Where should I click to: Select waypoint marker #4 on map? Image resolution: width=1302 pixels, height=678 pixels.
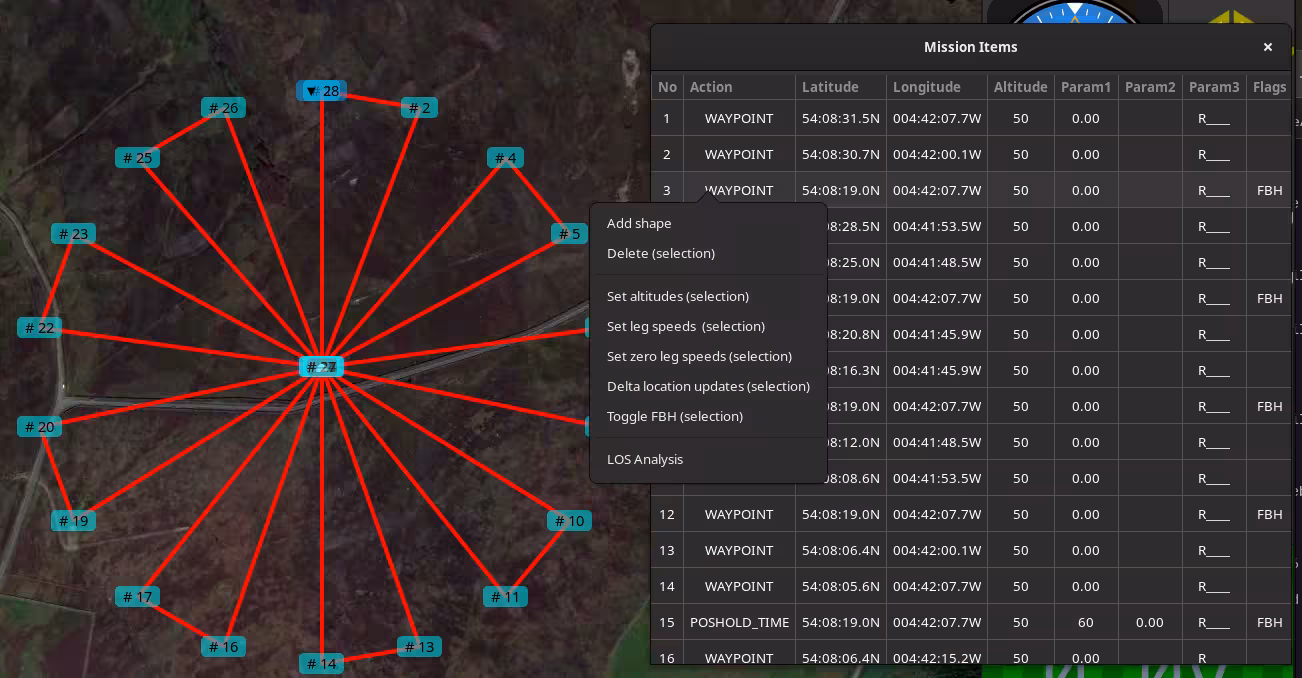[505, 158]
